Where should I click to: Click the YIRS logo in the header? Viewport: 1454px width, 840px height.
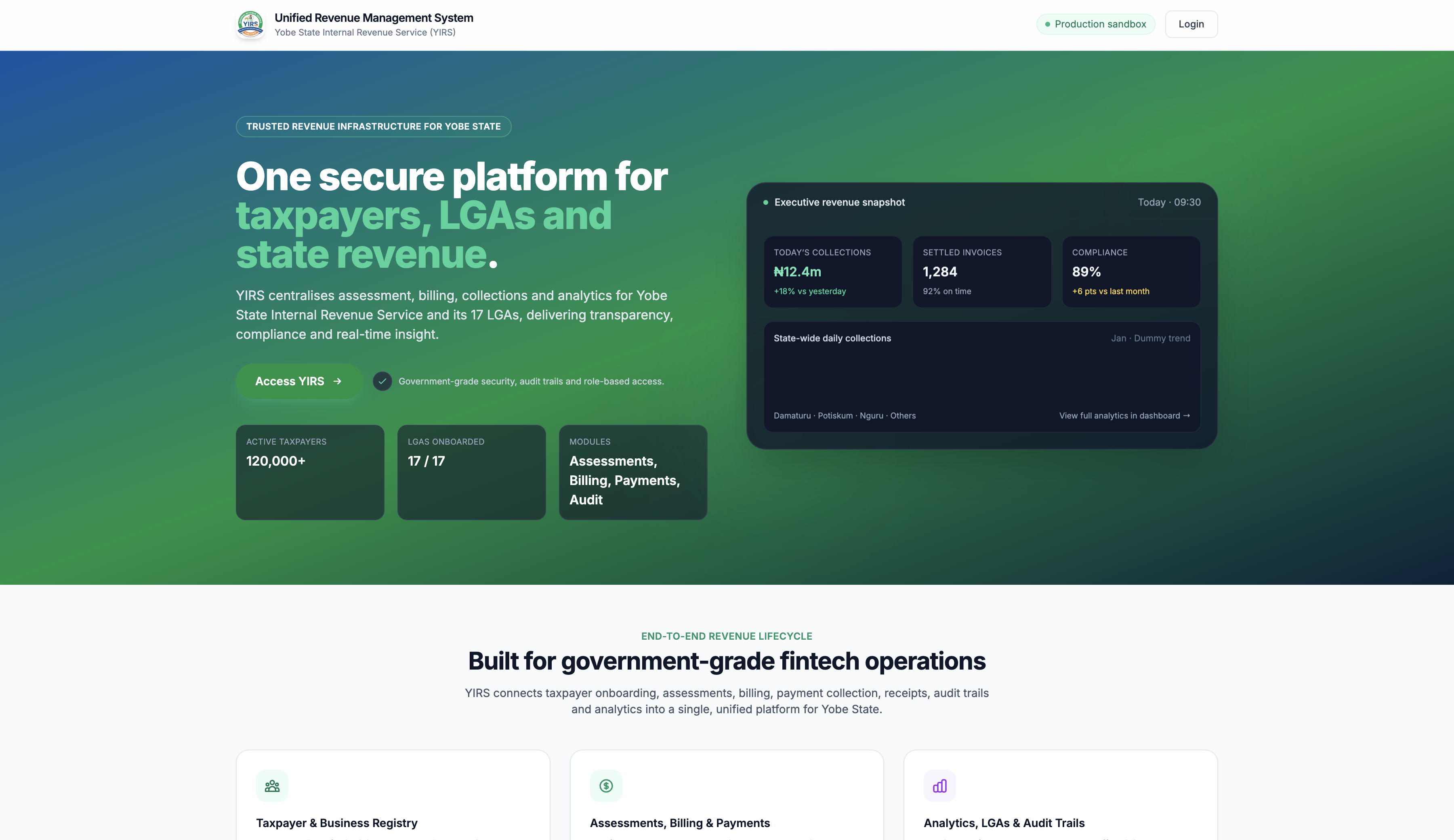250,24
